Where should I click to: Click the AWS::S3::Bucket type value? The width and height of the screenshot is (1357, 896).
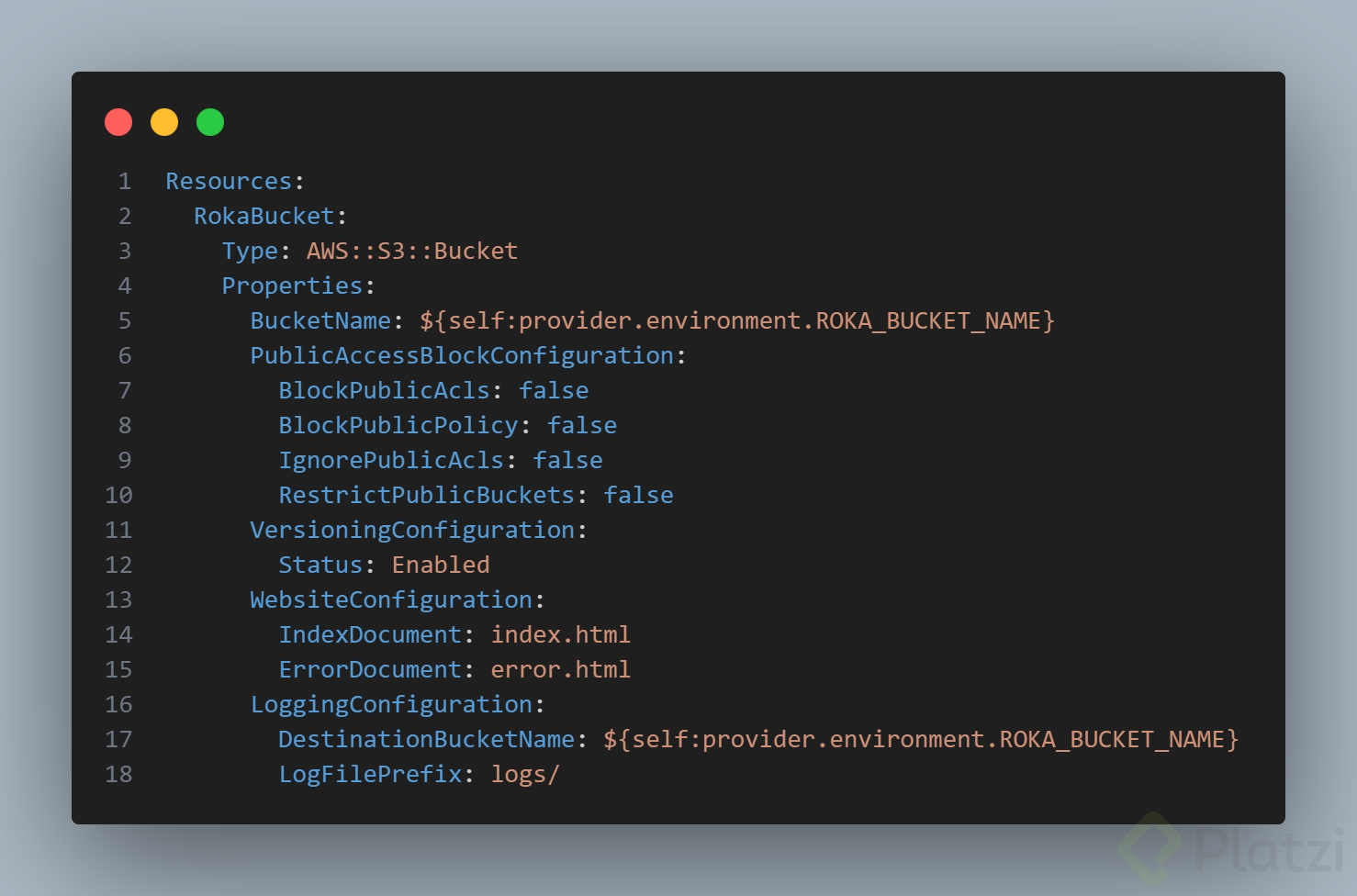(x=412, y=252)
